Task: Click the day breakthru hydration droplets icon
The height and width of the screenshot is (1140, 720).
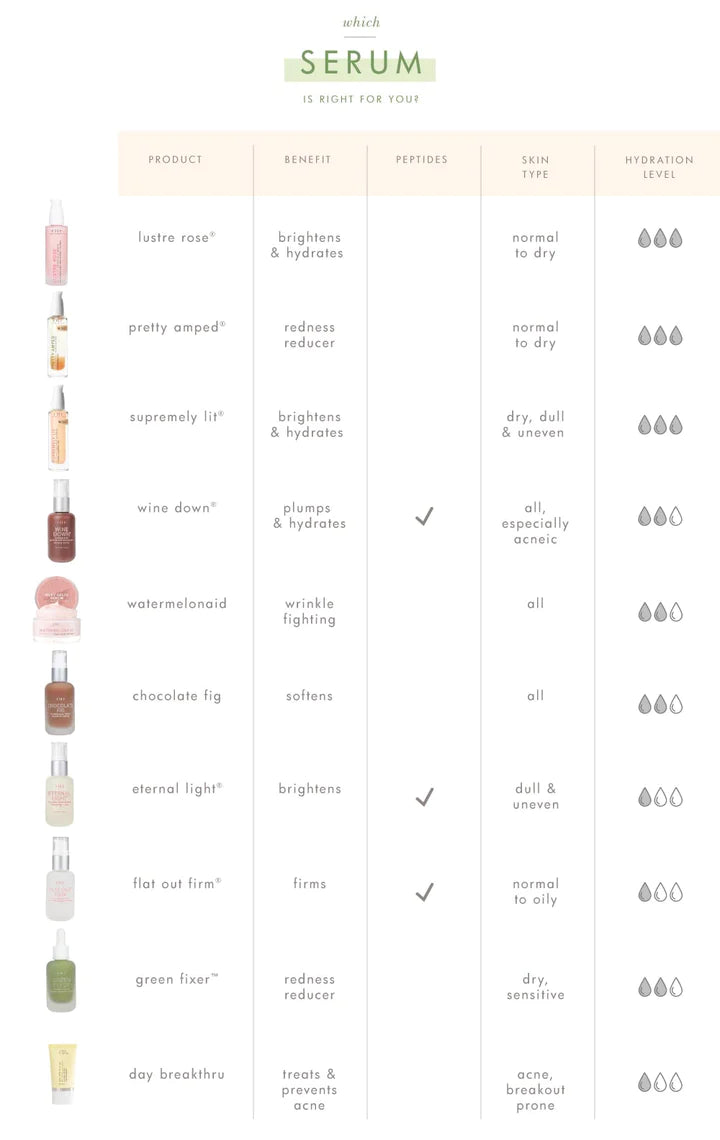Action: click(x=660, y=1082)
